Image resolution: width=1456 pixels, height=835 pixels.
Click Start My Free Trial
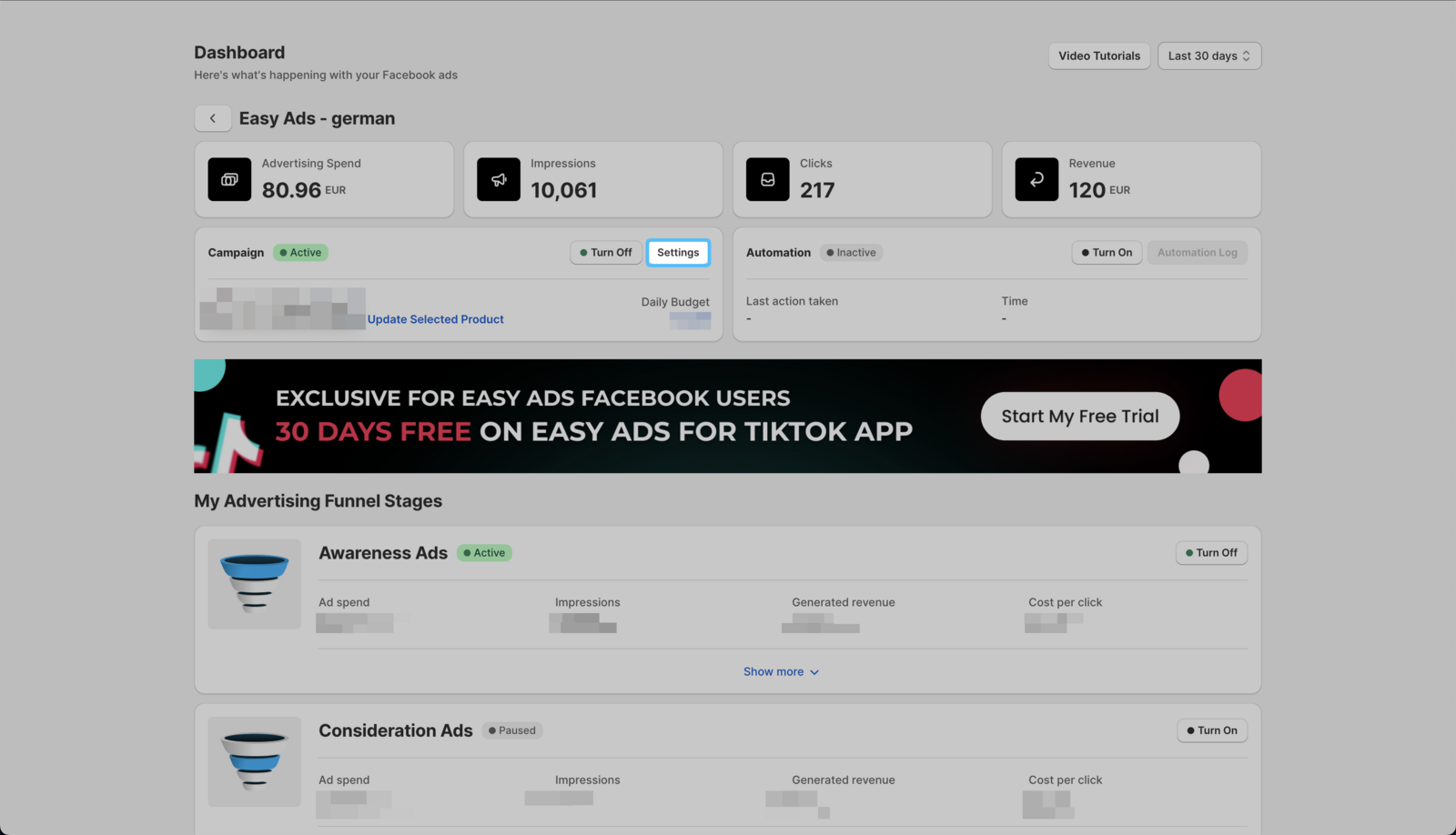(1079, 416)
